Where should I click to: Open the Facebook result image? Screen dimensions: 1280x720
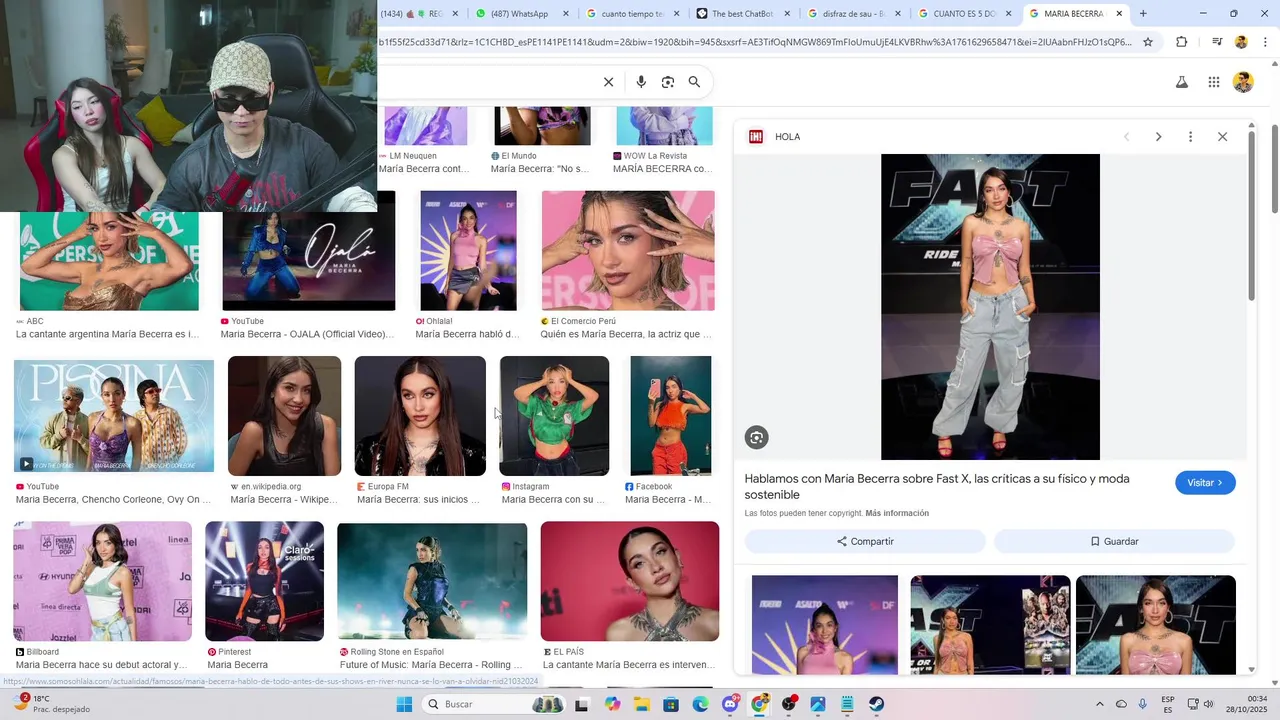[x=671, y=416]
